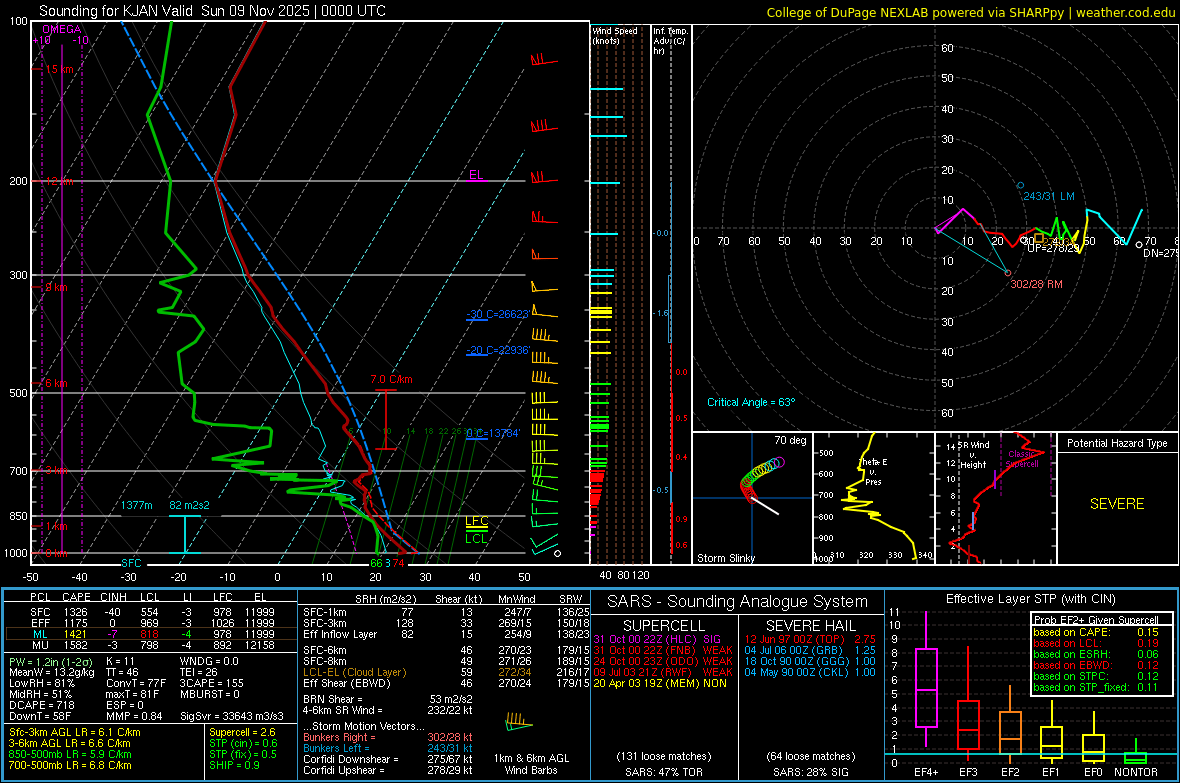
Task: Click the Critical Angle = 63° text
Action: (750, 403)
